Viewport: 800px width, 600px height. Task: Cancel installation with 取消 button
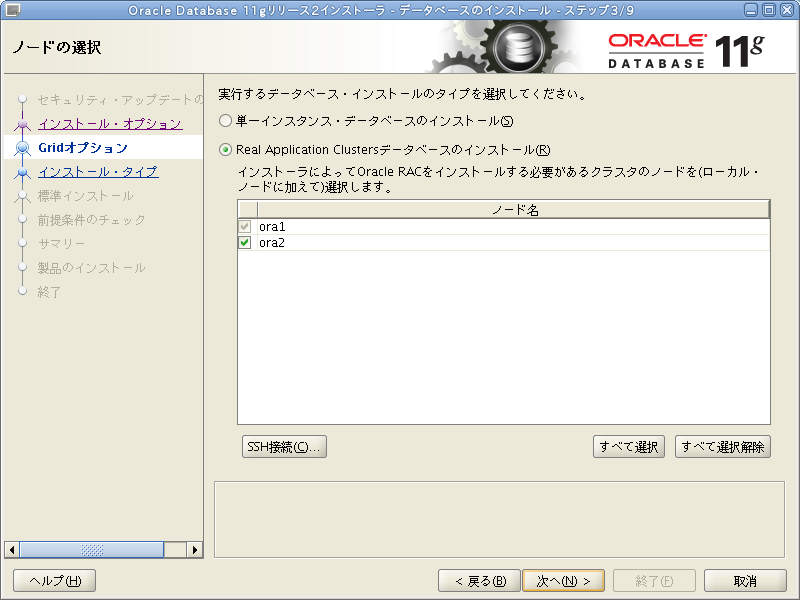745,581
